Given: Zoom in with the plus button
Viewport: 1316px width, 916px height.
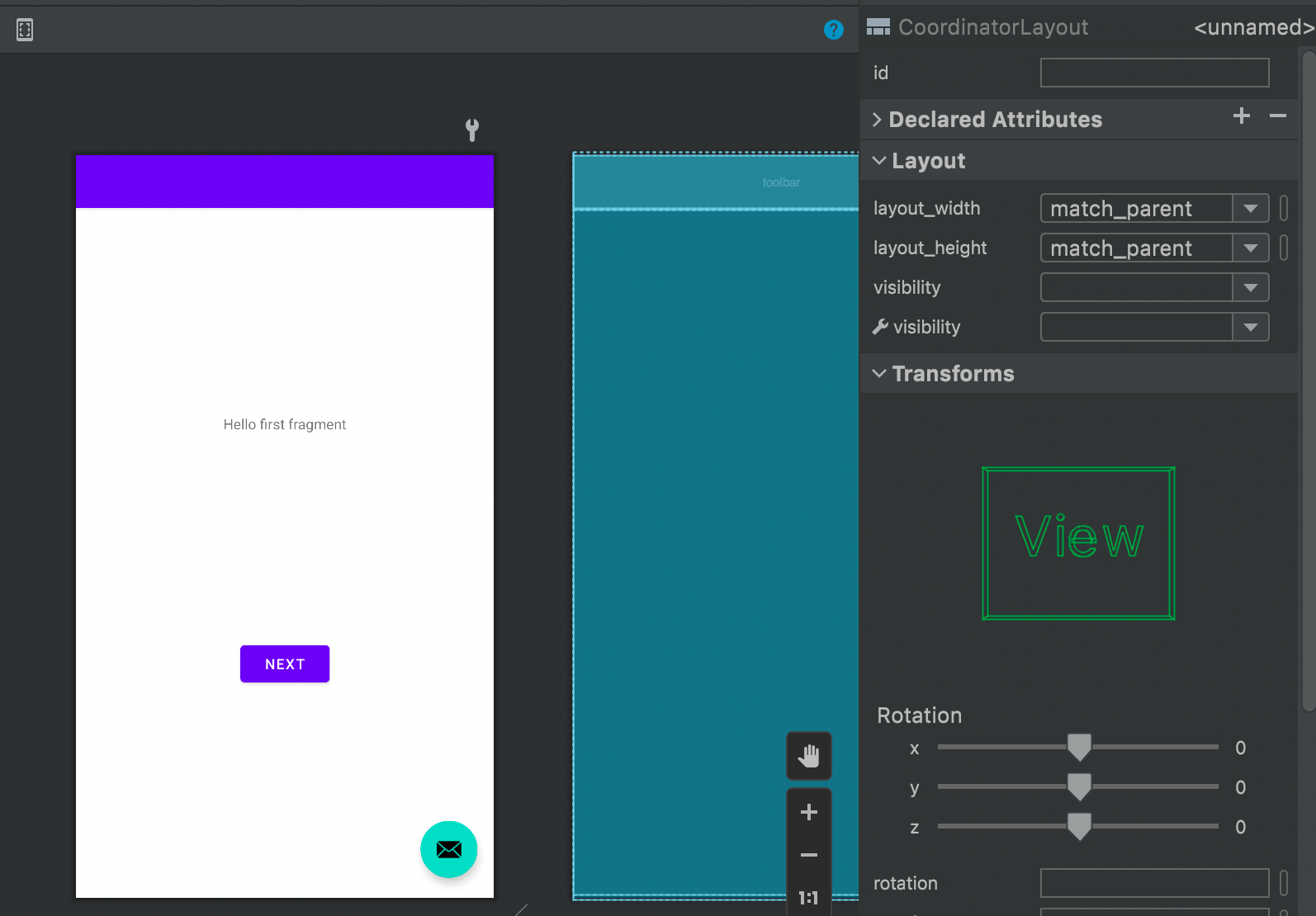Looking at the screenshot, I should [808, 812].
